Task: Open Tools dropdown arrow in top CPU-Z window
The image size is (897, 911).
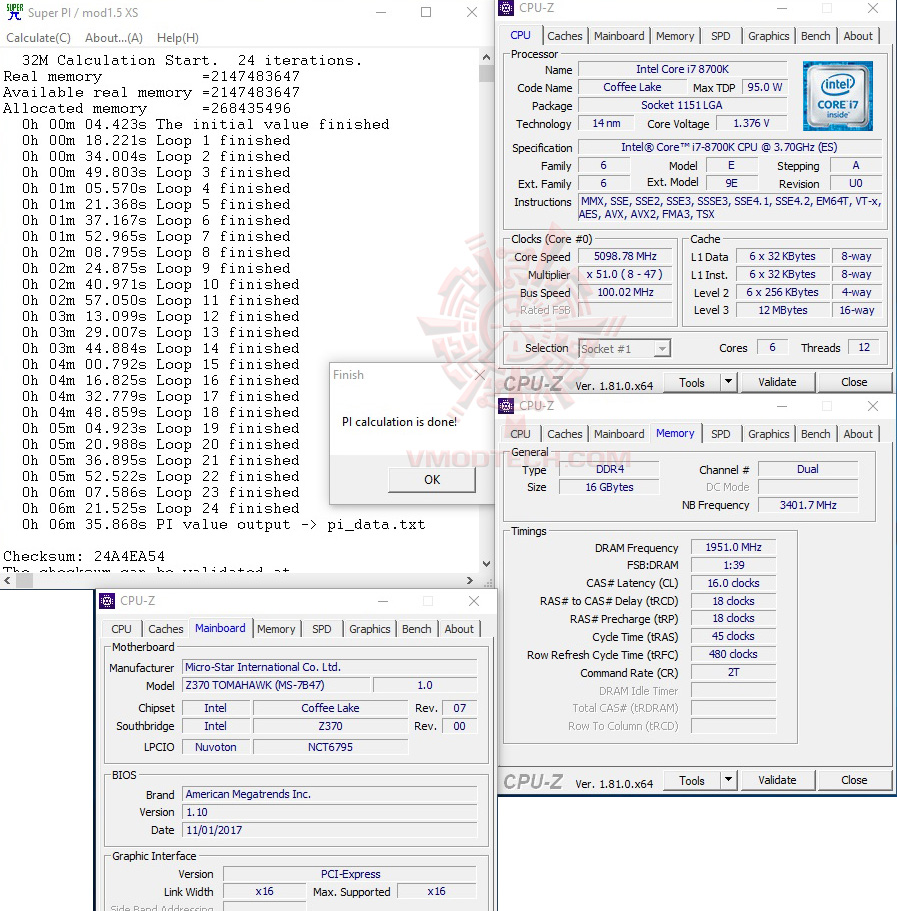Action: (728, 382)
